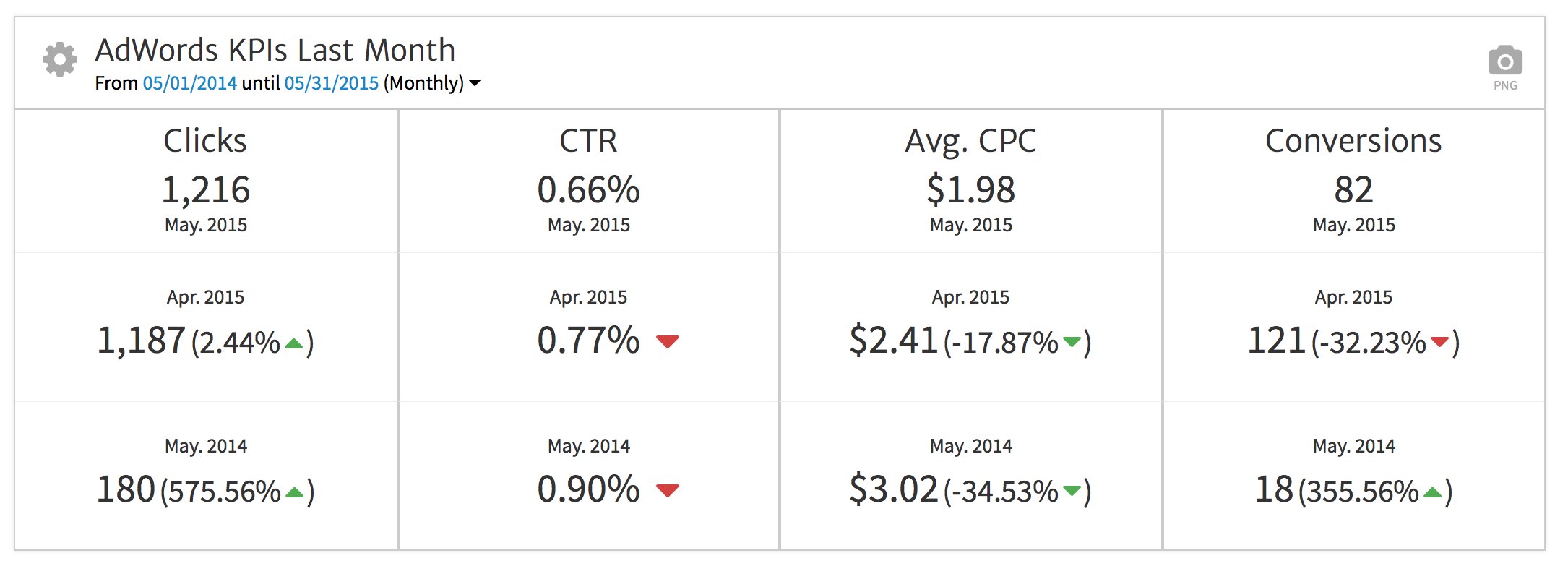Select the Avg. CPC value $1.98
The height and width of the screenshot is (561, 1568).
pos(970,190)
